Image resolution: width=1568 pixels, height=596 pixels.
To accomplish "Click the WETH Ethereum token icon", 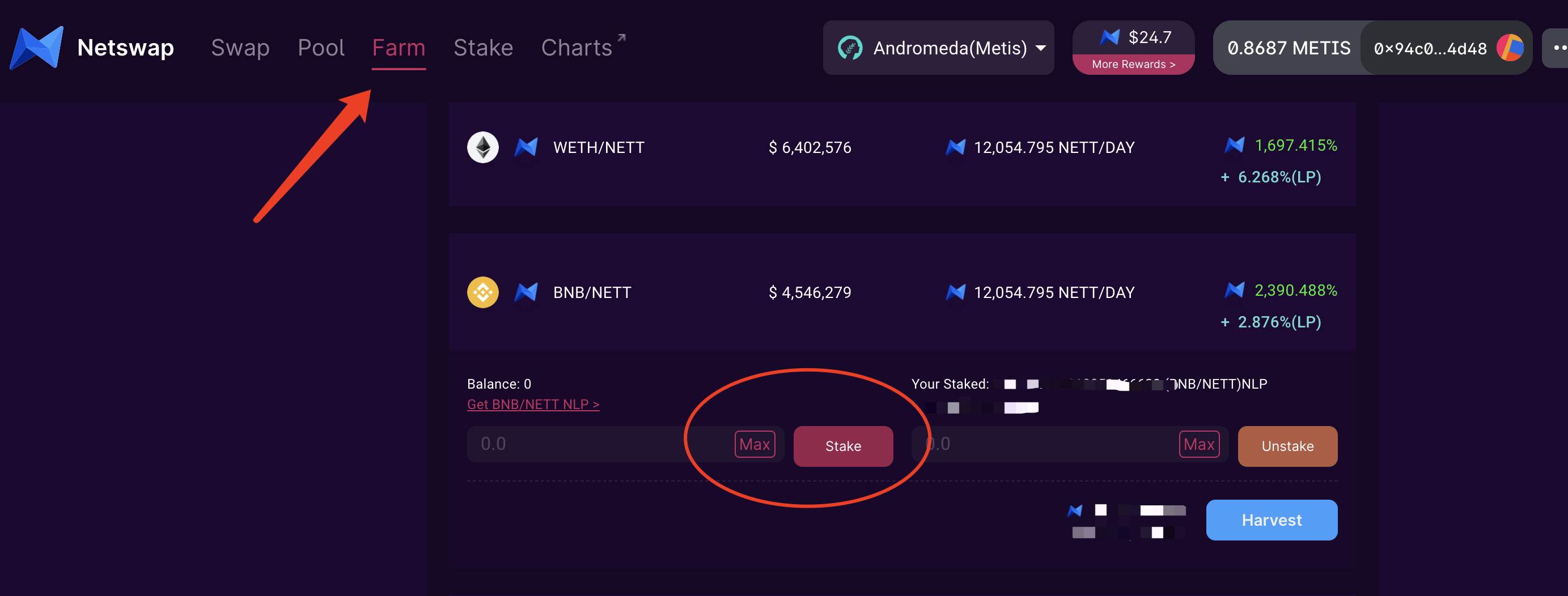I will click(x=482, y=147).
